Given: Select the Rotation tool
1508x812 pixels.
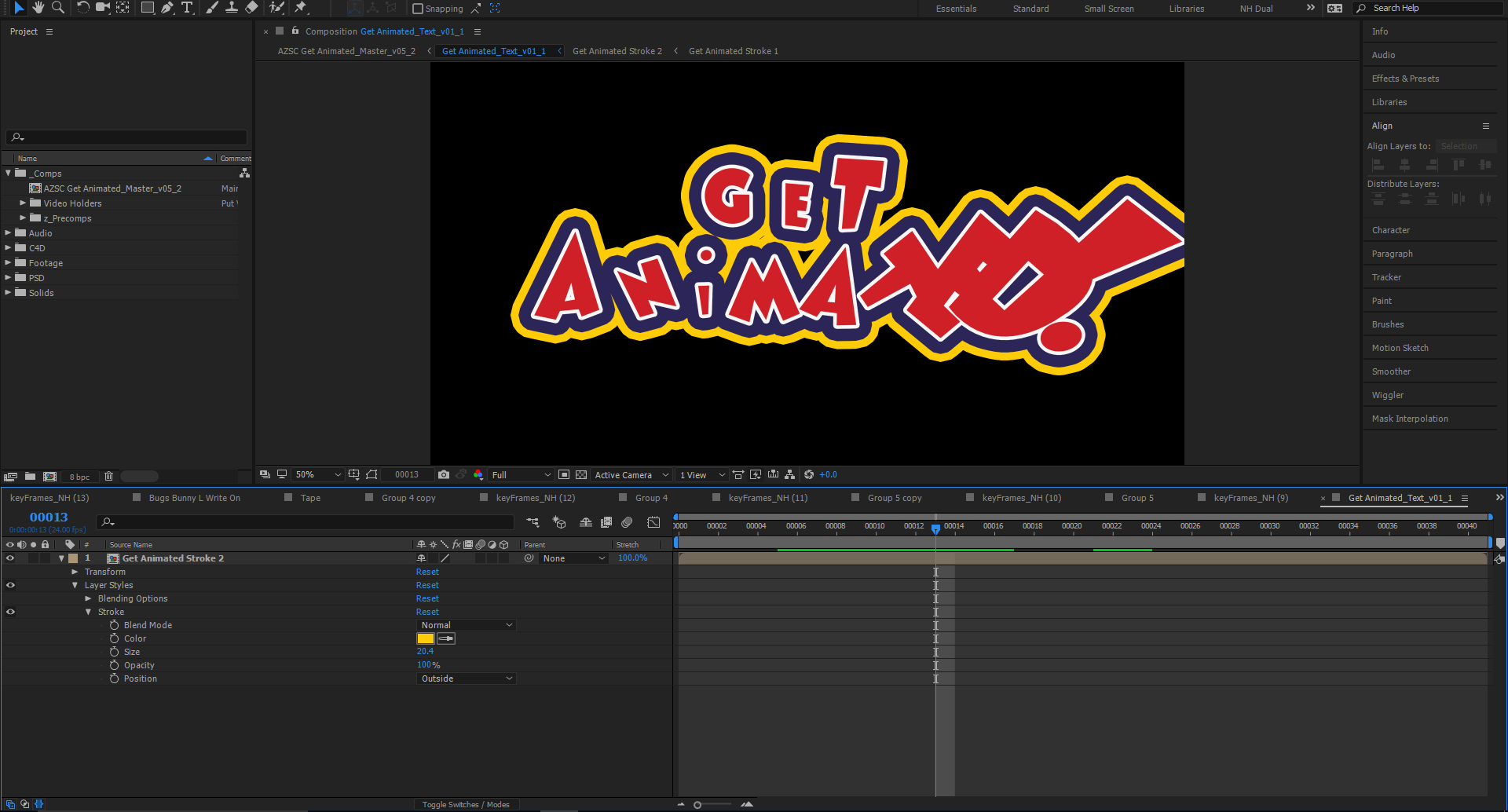Looking at the screenshot, I should click(x=82, y=8).
